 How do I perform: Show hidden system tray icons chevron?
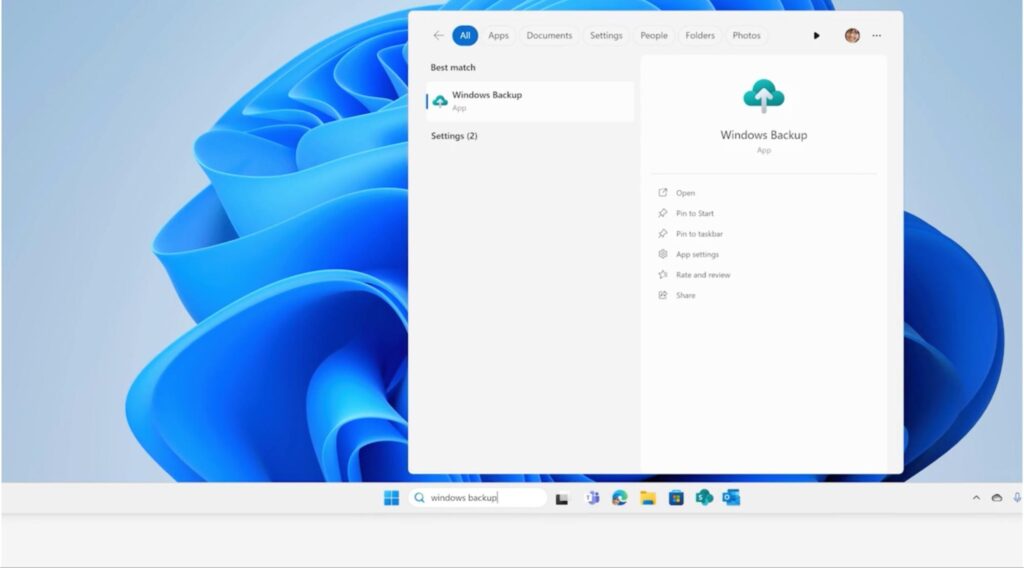click(976, 498)
